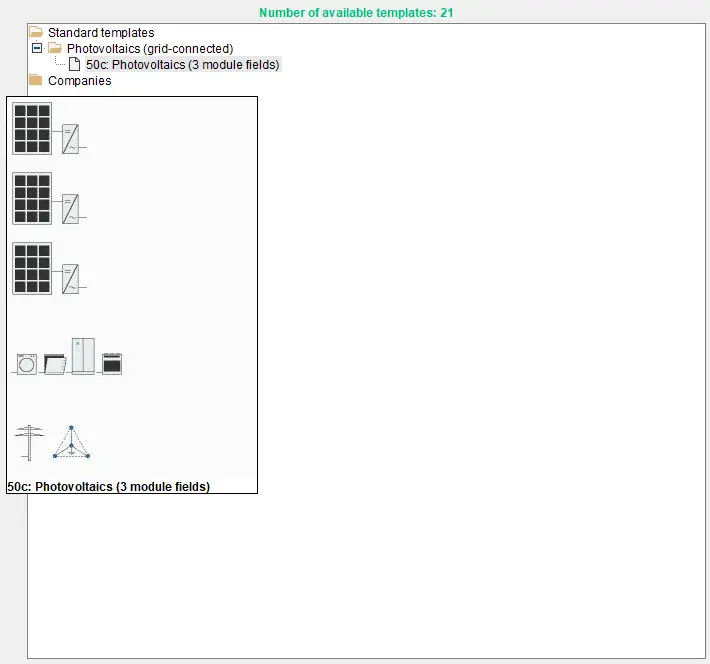The width and height of the screenshot is (710, 664).
Task: Click the document icon beside template 50c
Action: (x=74, y=65)
